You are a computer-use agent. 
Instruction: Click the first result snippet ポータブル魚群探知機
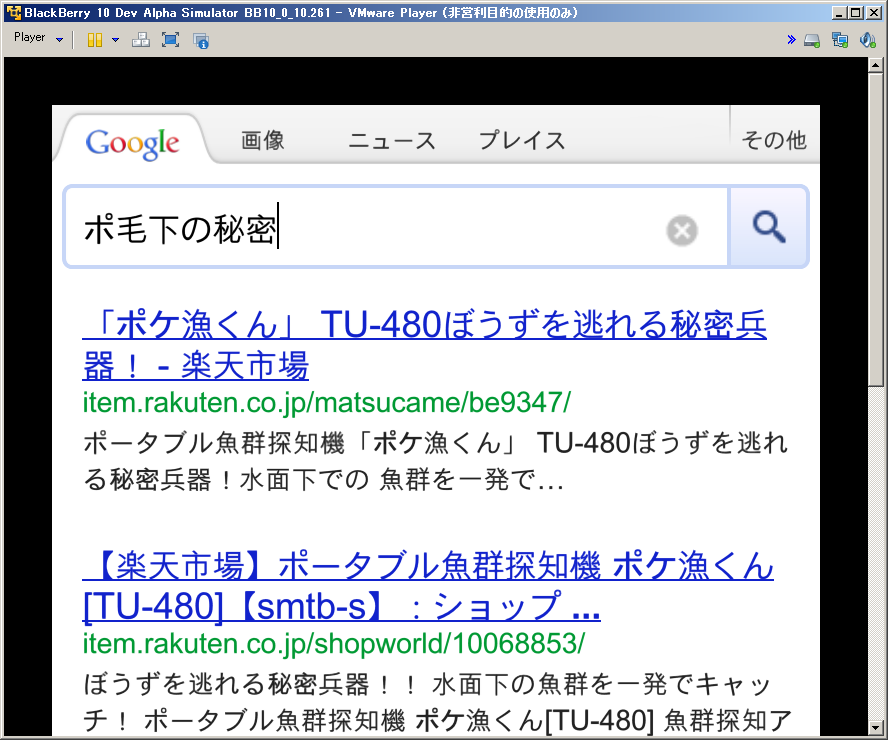436,461
